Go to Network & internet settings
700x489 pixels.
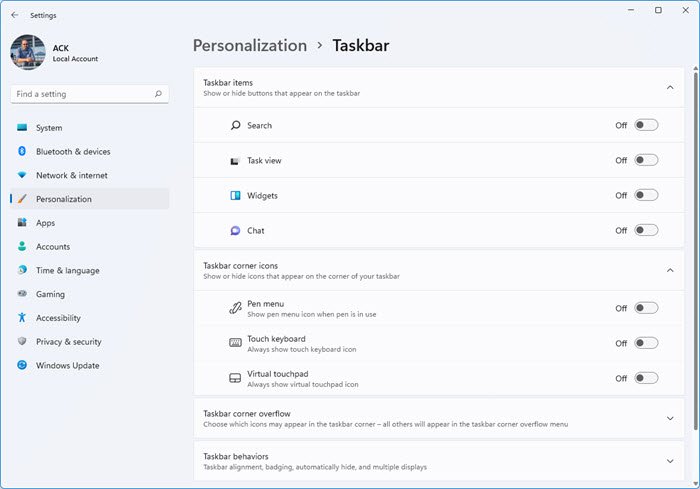(x=72, y=175)
